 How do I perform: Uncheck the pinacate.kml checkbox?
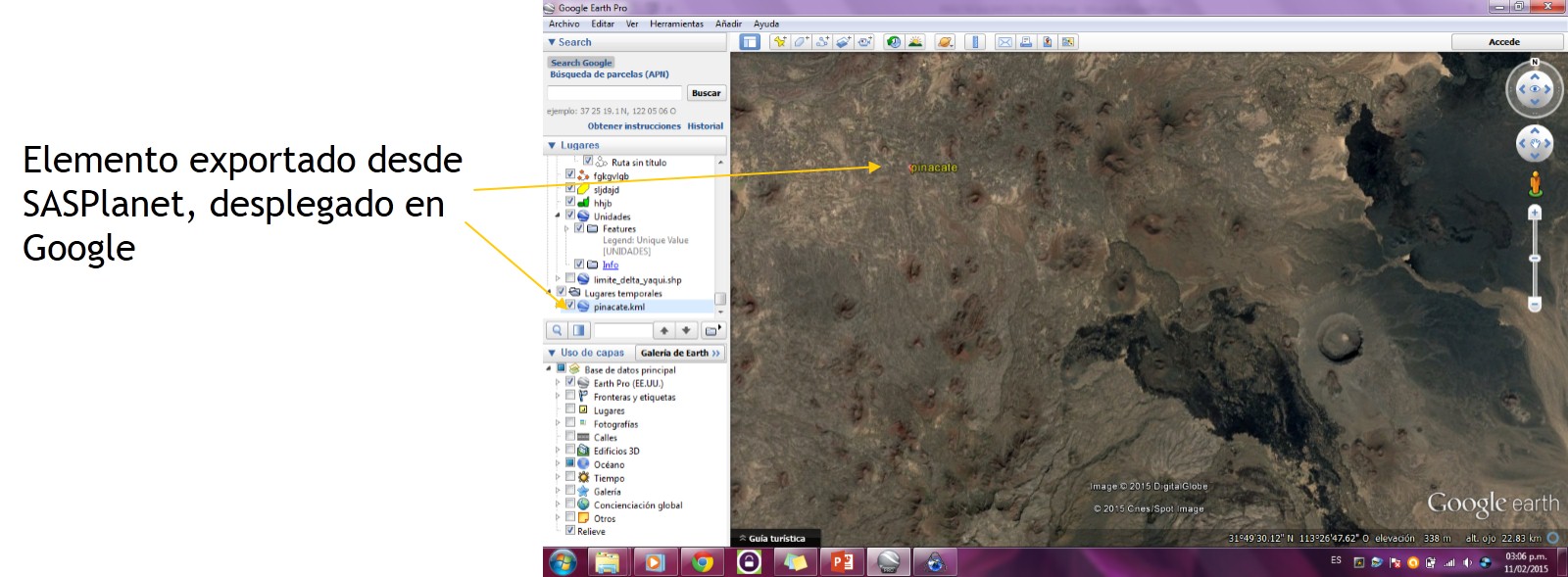pos(570,306)
